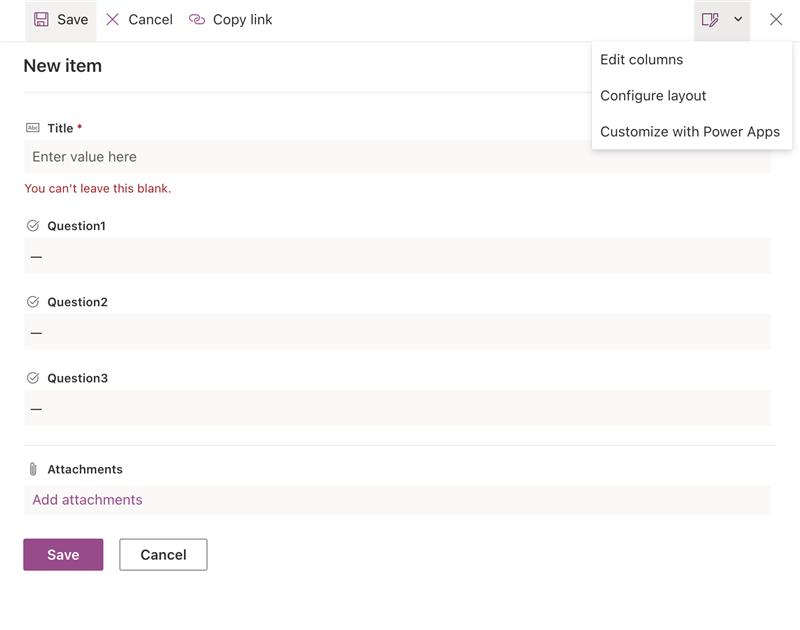800x630 pixels.
Task: Click the floppy disk Save icon in toolbar
Action: tap(41, 19)
